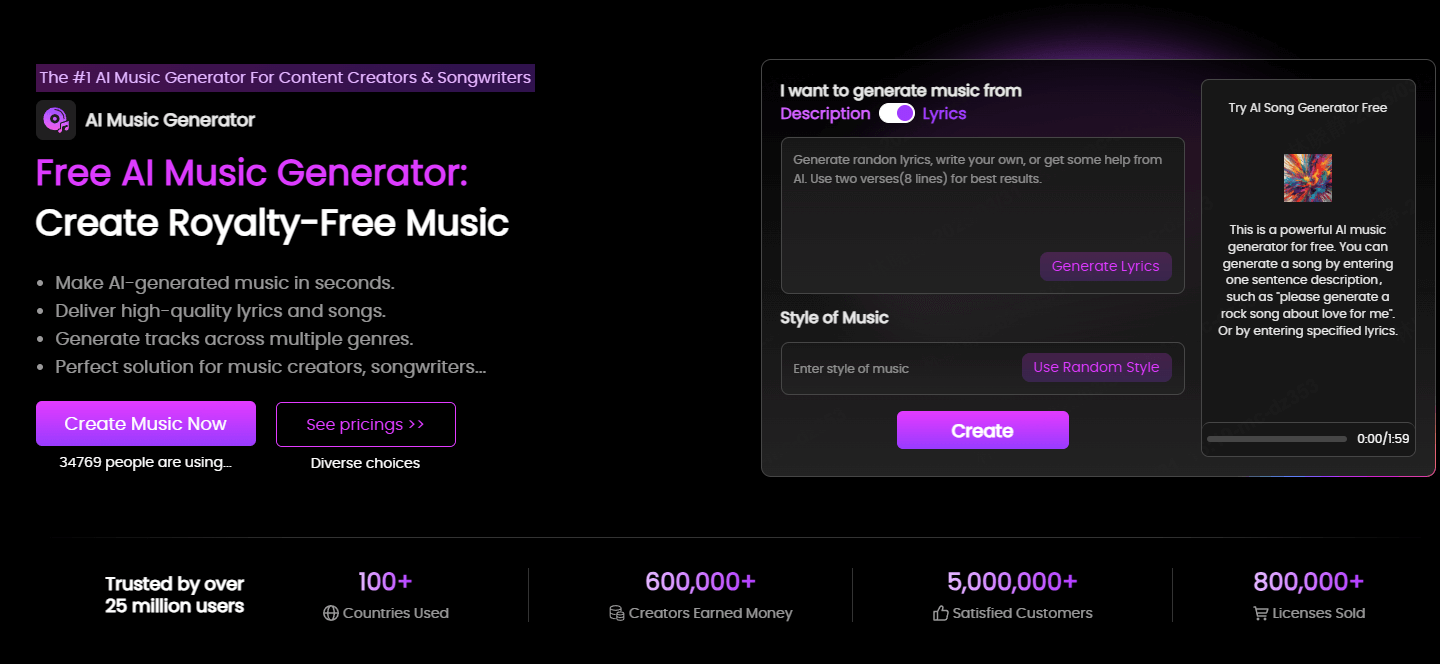This screenshot has height=664, width=1440.
Task: Click the globe icon beside Countries Used
Action: point(331,613)
